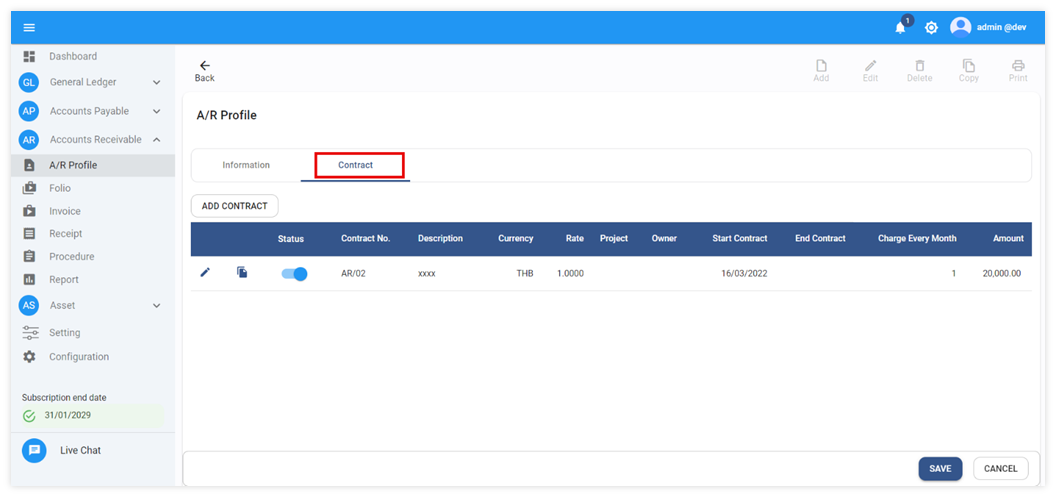The image size is (1056, 497).
Task: Open Invoice in the sidebar
Action: [x=65, y=211]
